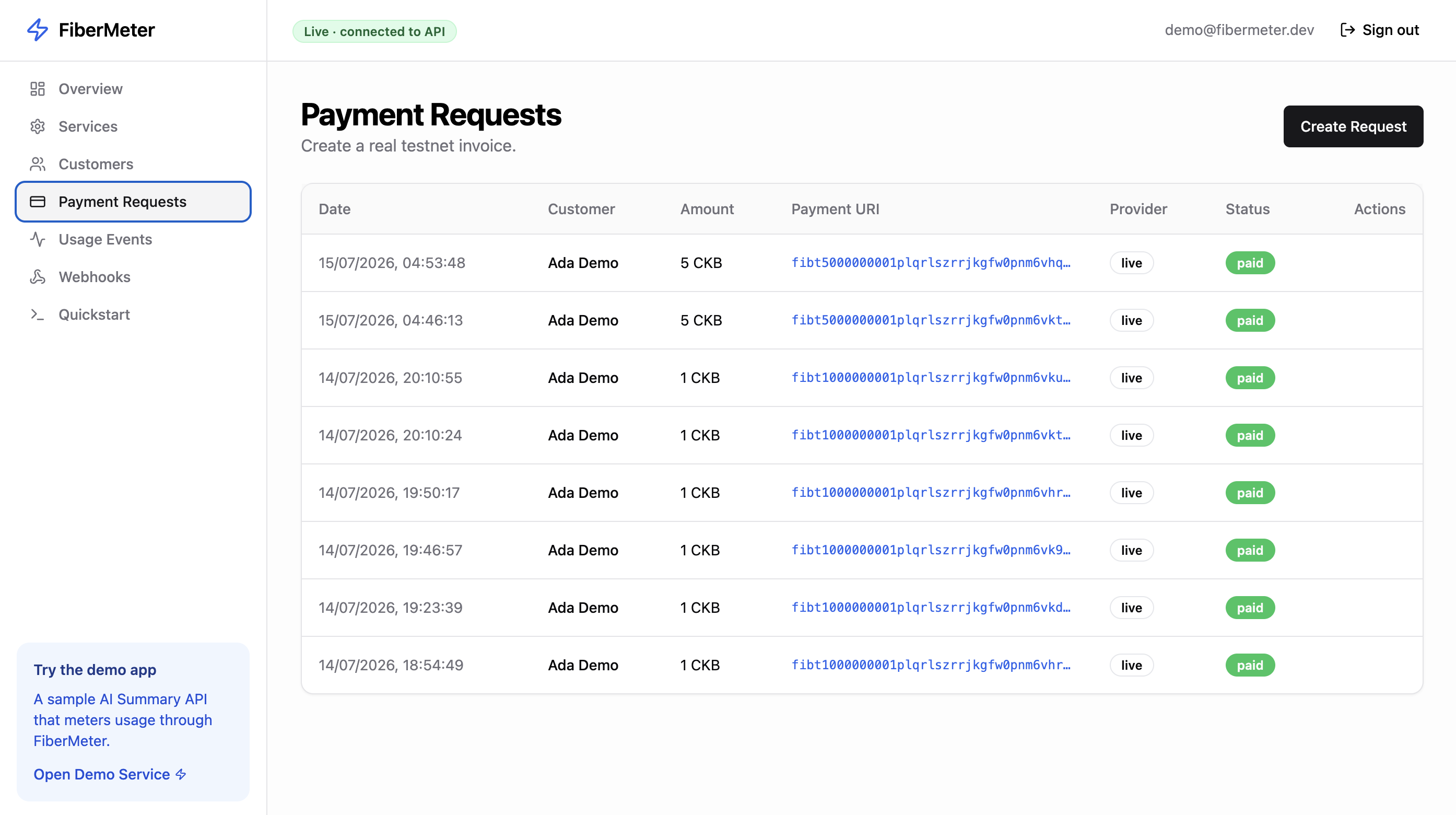Open payment URI ending 6vhq for 04:53:48 row
The image size is (1456, 815).
pyautogui.click(x=930, y=262)
